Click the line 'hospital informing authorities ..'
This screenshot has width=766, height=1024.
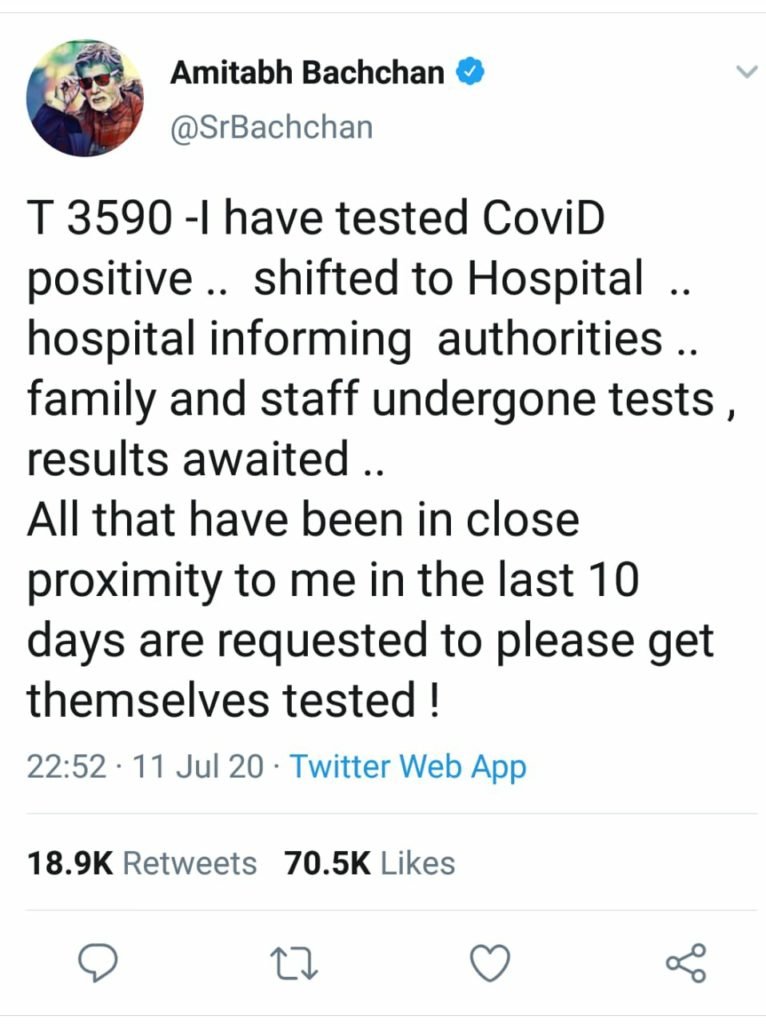(360, 340)
